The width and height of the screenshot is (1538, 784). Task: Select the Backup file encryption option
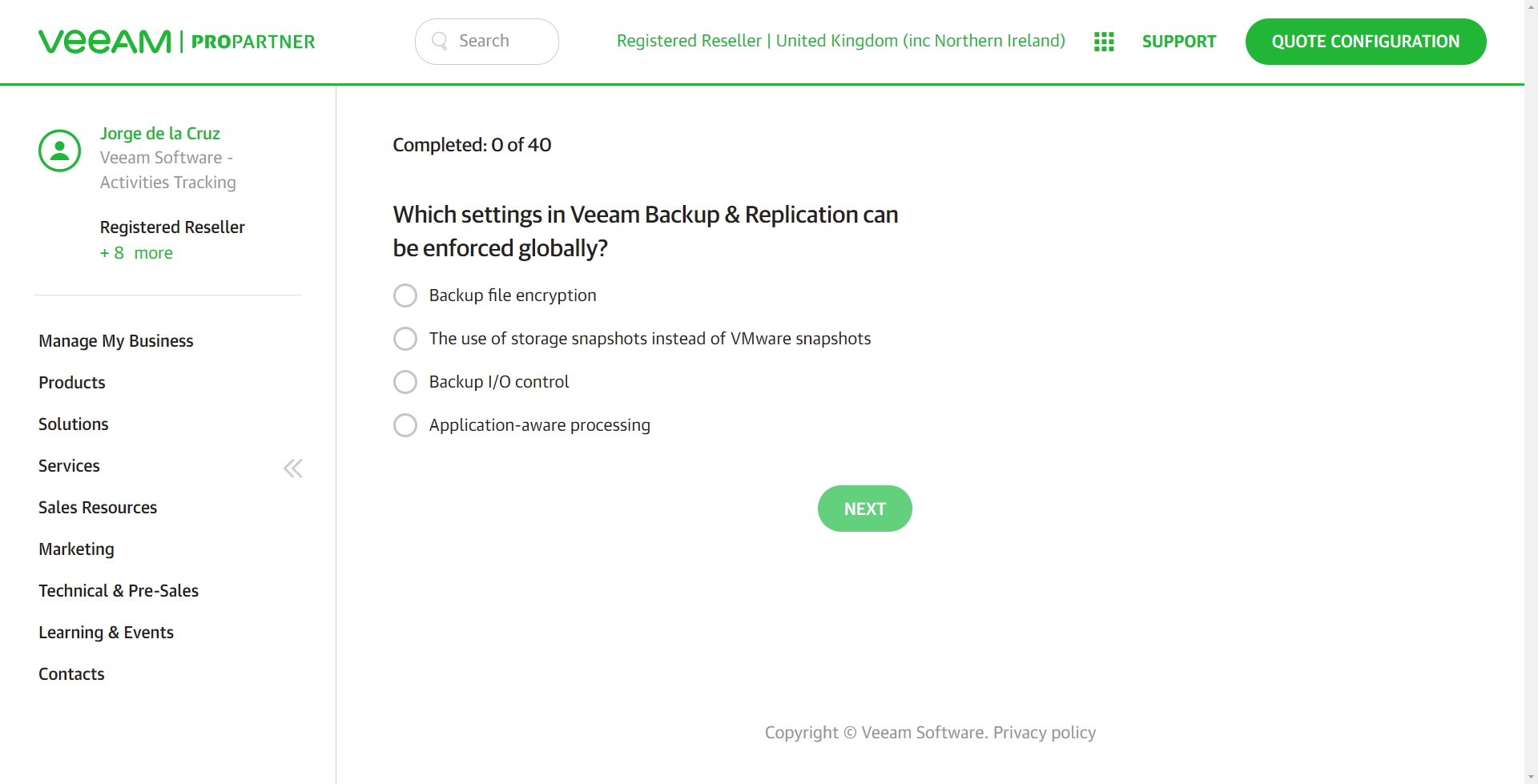pyautogui.click(x=405, y=296)
